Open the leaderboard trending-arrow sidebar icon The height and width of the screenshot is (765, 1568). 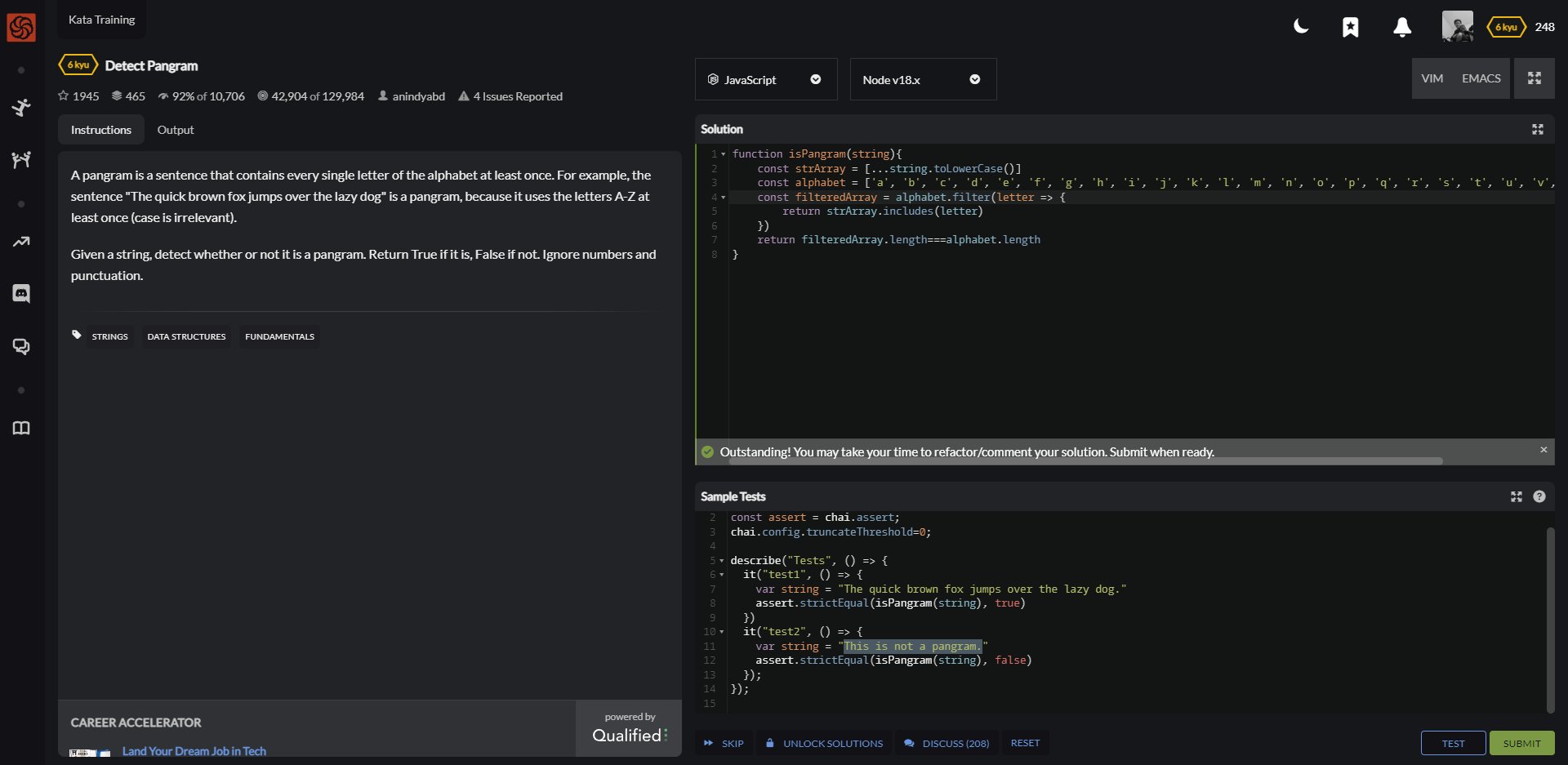coord(21,242)
